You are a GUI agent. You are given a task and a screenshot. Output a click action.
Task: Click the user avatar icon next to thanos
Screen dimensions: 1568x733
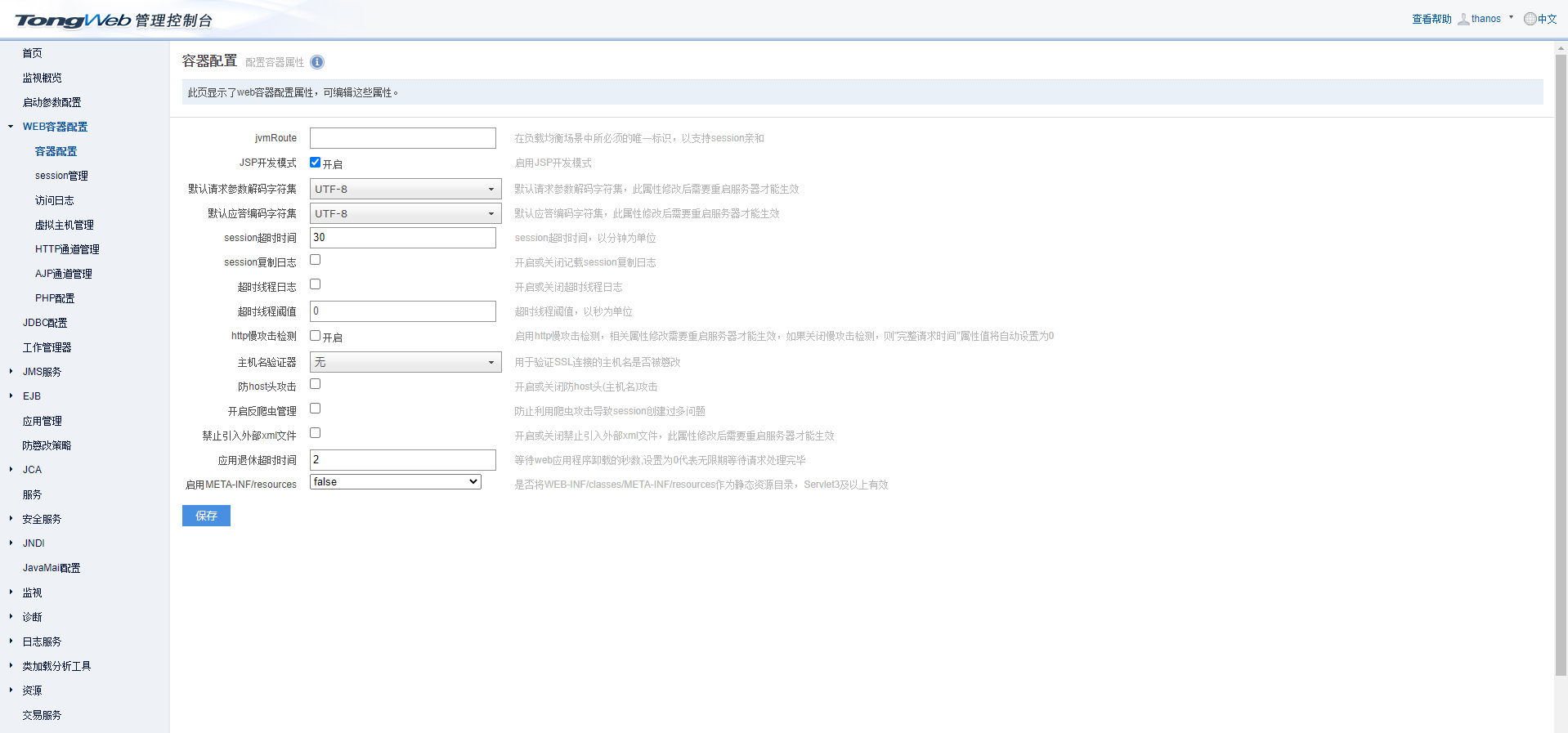(x=1463, y=19)
